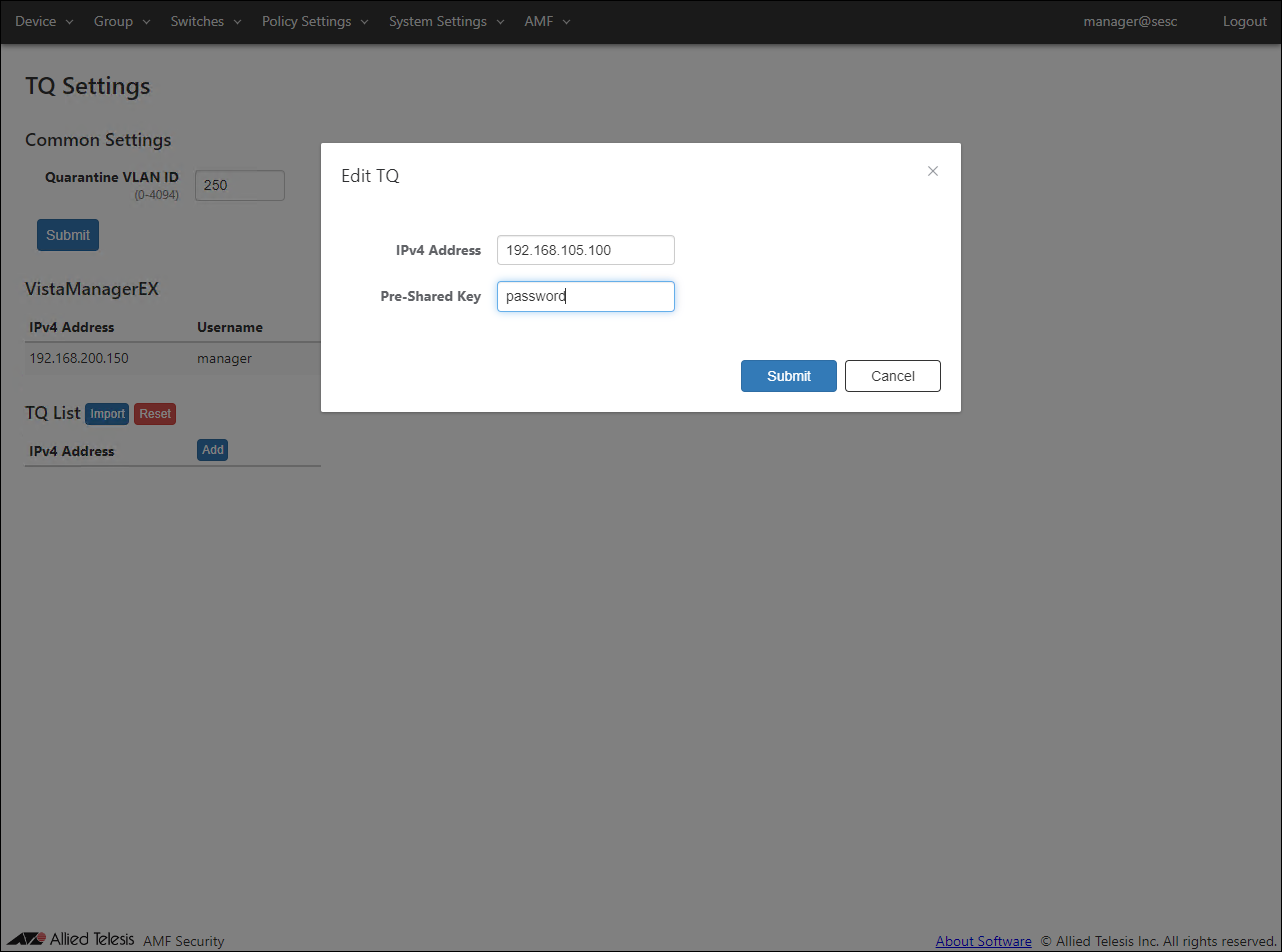The width and height of the screenshot is (1282, 952).
Task: Click the Quarantine VLAN ID field
Action: 239,185
